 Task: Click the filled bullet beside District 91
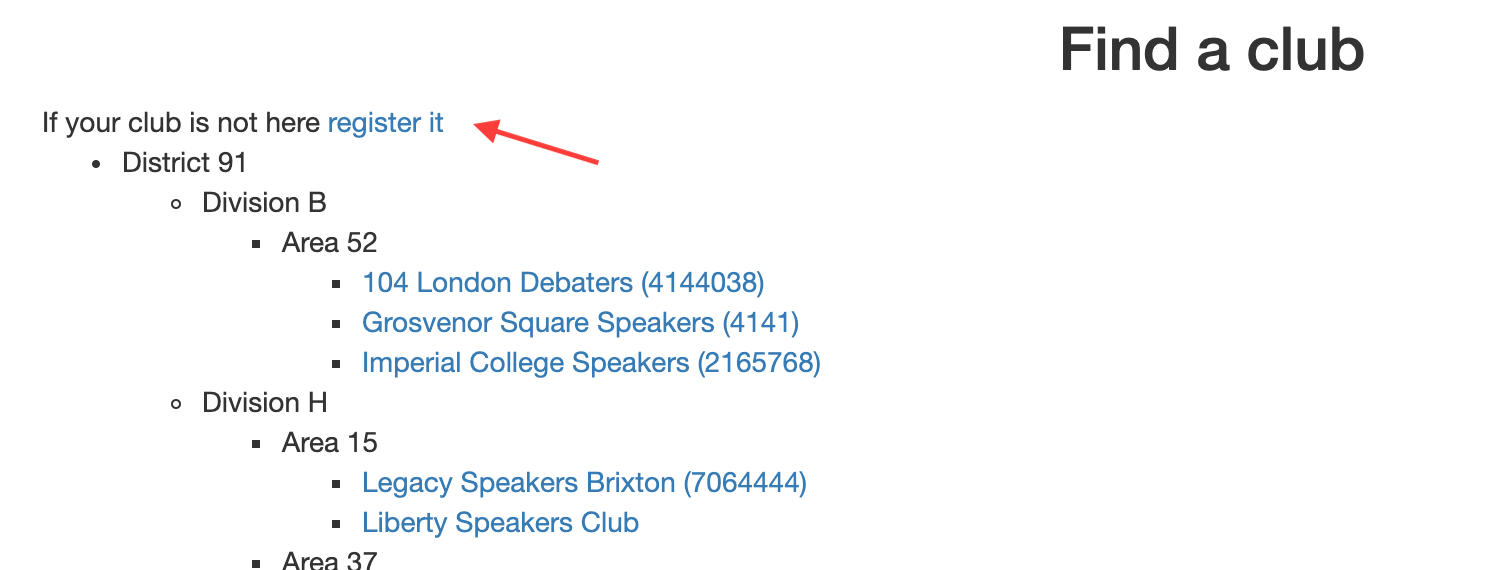pos(97,164)
